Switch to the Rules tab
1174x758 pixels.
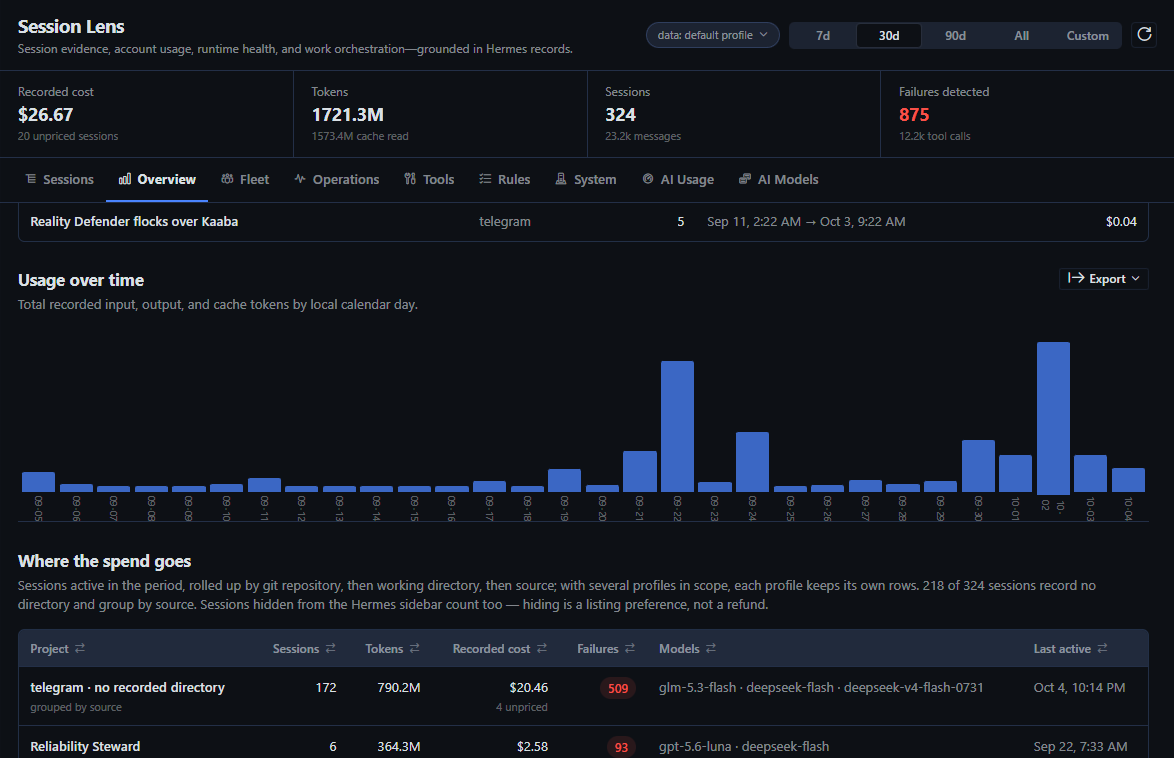pos(505,180)
